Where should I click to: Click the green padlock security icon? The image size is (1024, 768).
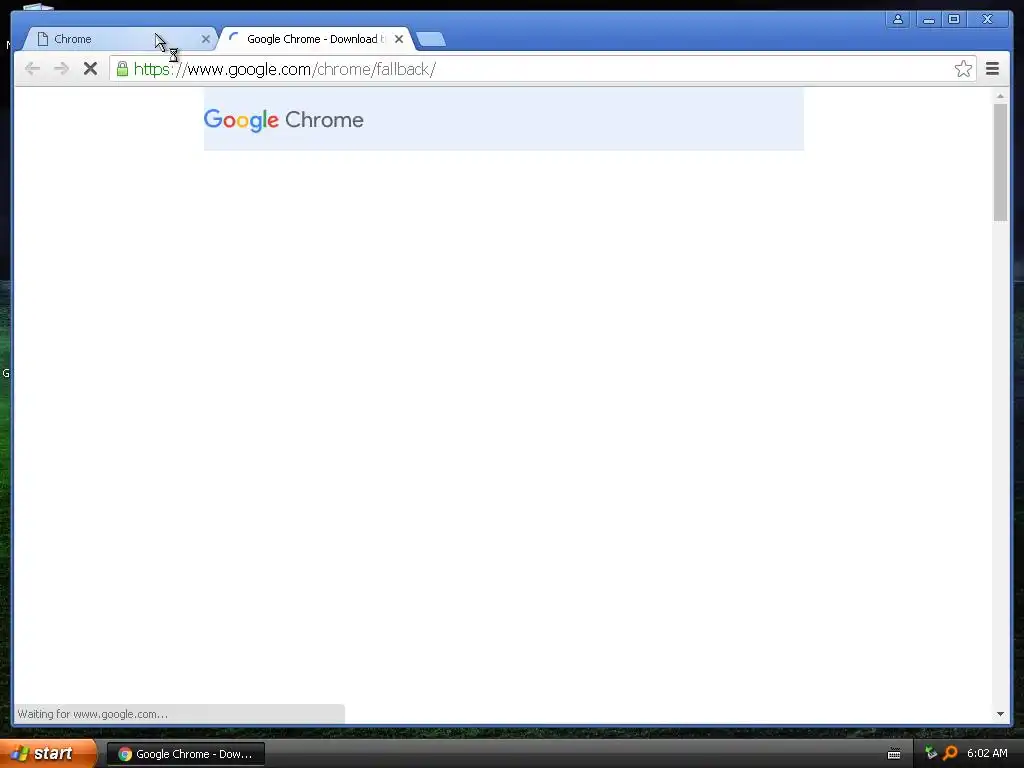122,69
